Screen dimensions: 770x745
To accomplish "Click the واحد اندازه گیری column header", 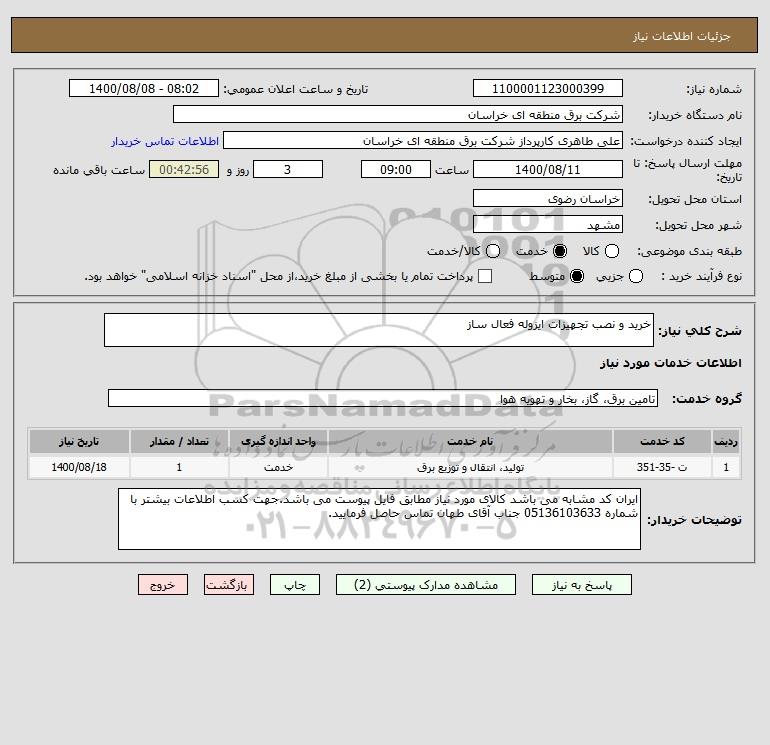I will (x=278, y=441).
